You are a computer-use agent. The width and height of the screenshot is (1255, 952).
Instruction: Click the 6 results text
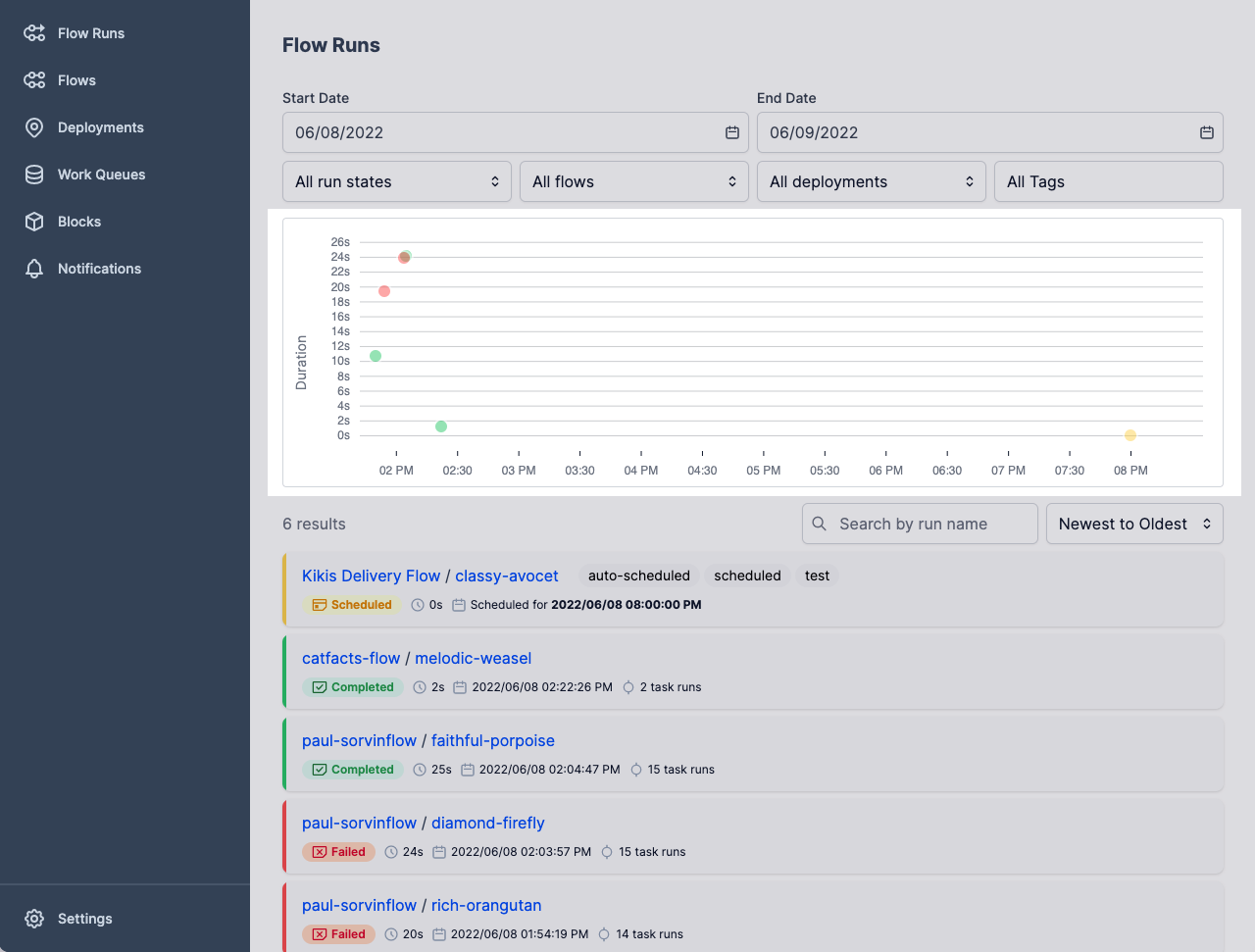314,524
